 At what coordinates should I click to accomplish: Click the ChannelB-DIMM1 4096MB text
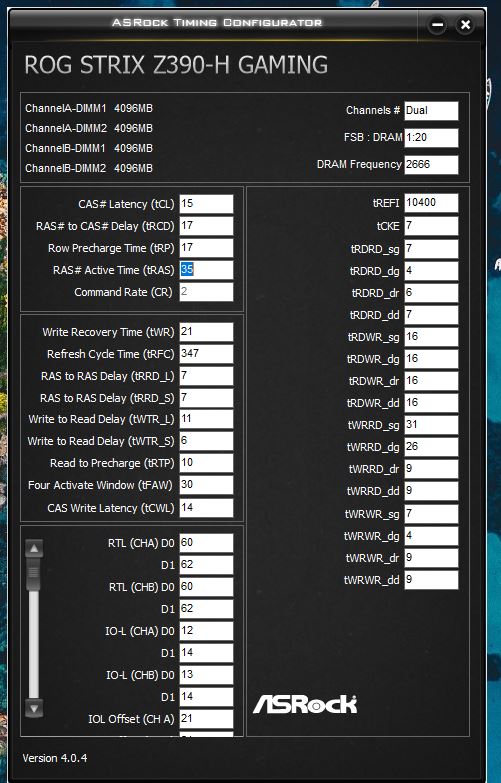point(89,148)
